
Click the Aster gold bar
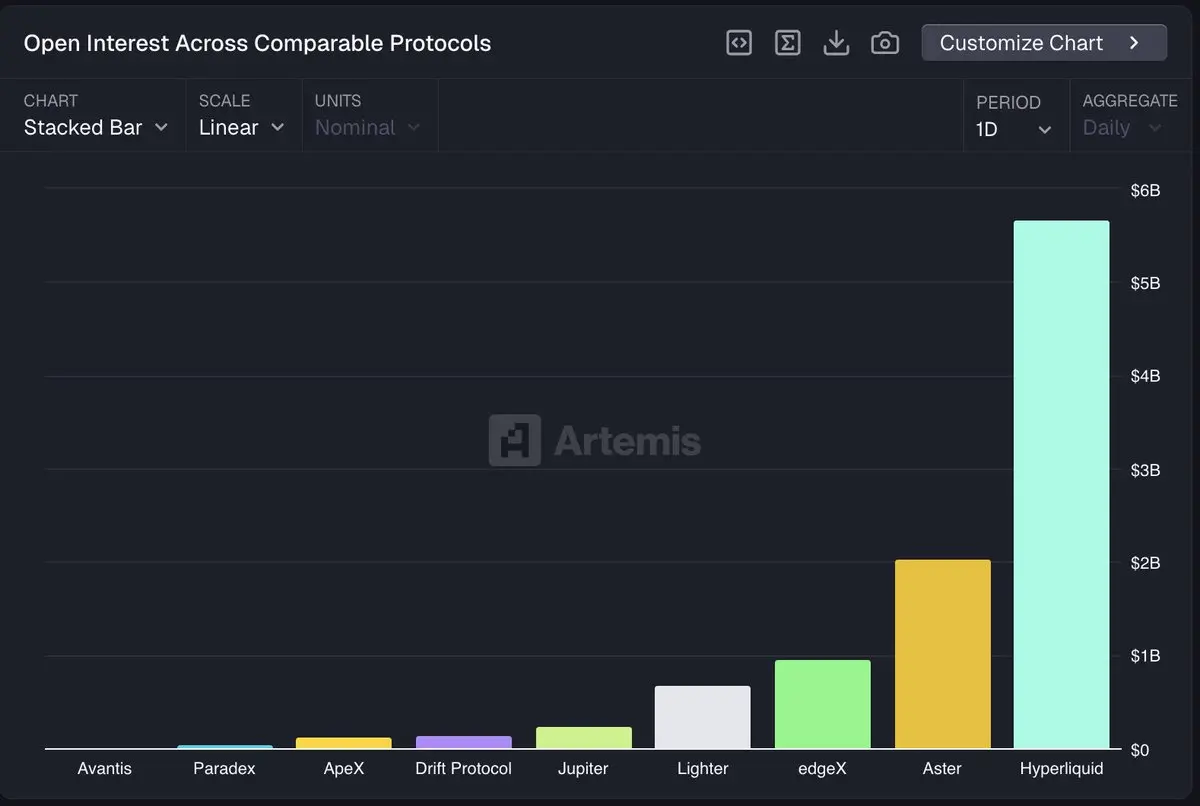pyautogui.click(x=942, y=654)
